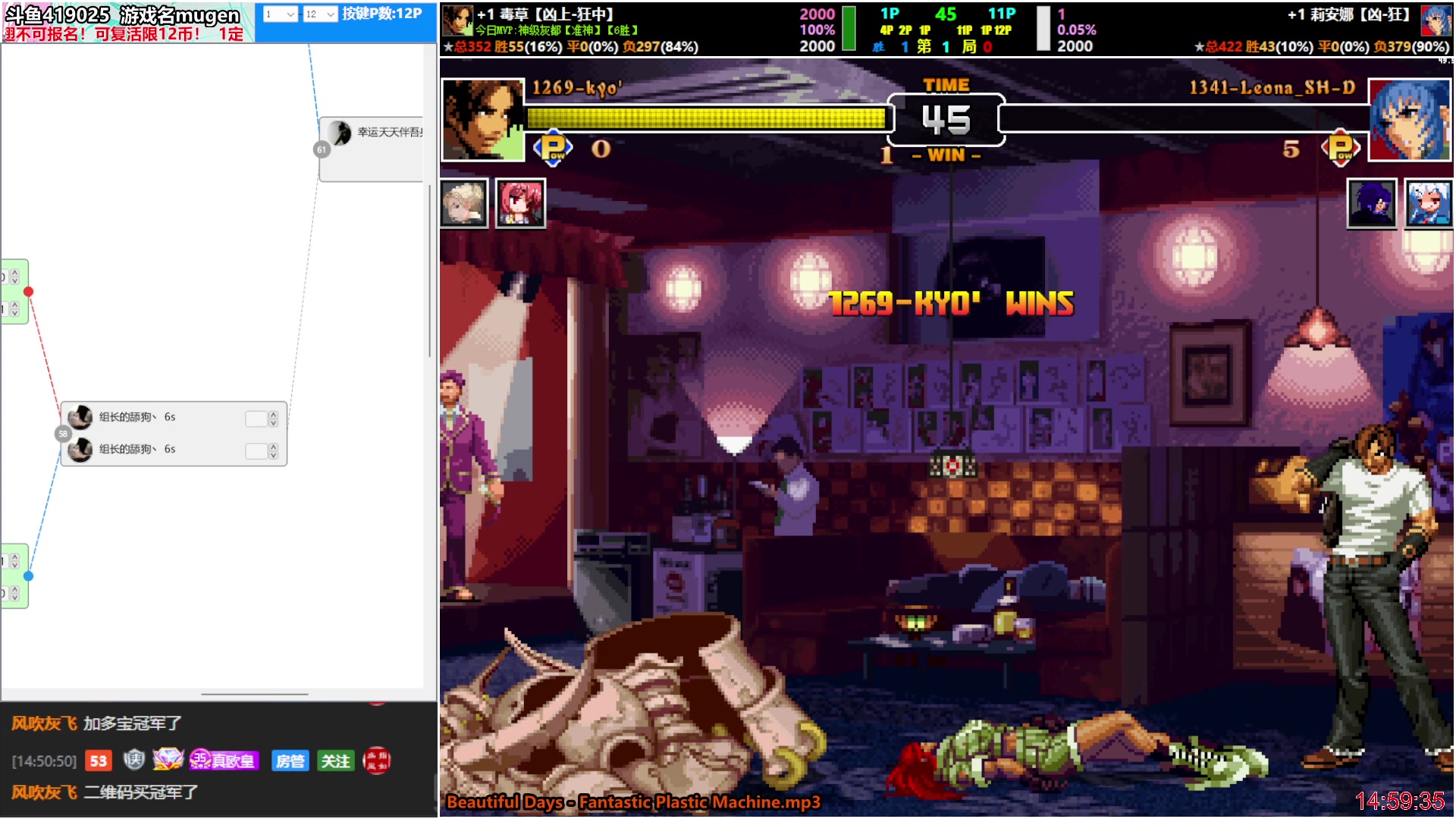Increase score stepper of first 组长的舔狗 row
Screen dimensions: 1456x819
(x=273, y=415)
